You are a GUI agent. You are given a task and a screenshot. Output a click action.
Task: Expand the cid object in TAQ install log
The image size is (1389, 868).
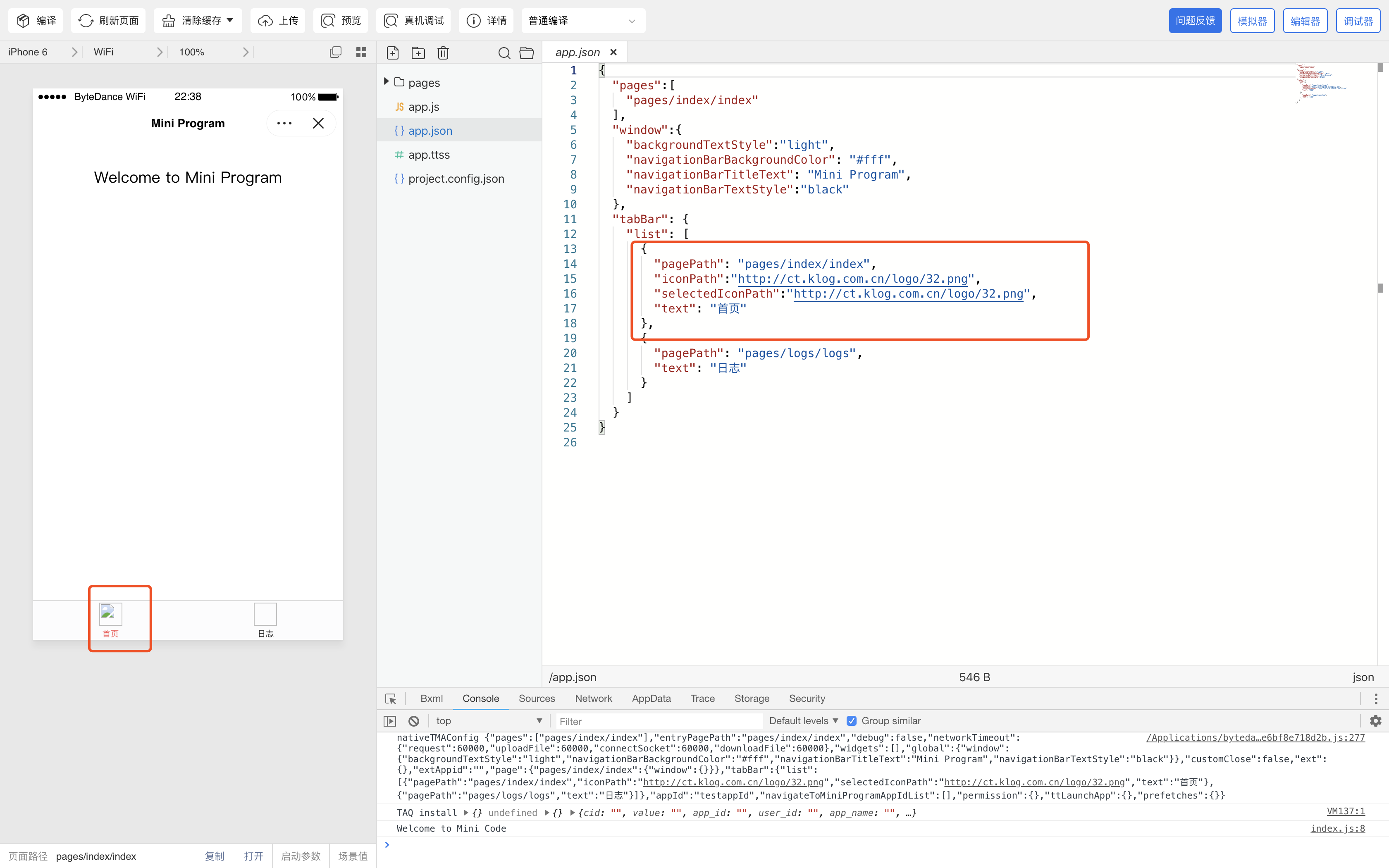(572, 813)
